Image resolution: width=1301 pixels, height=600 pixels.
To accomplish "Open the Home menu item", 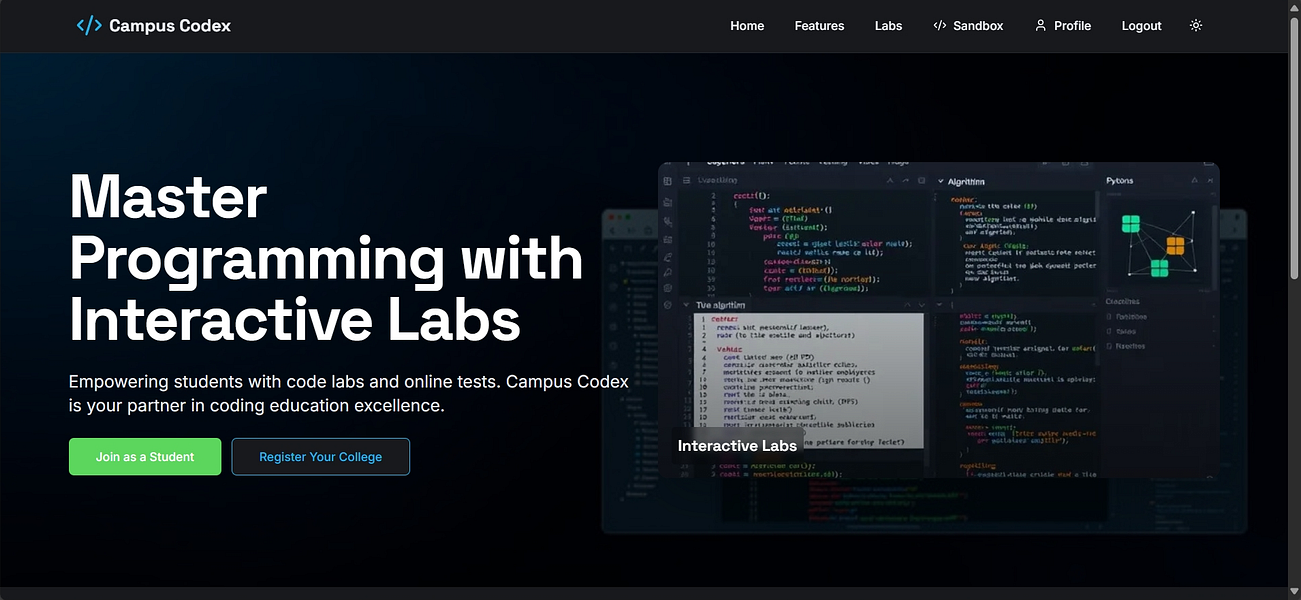I will (x=747, y=25).
